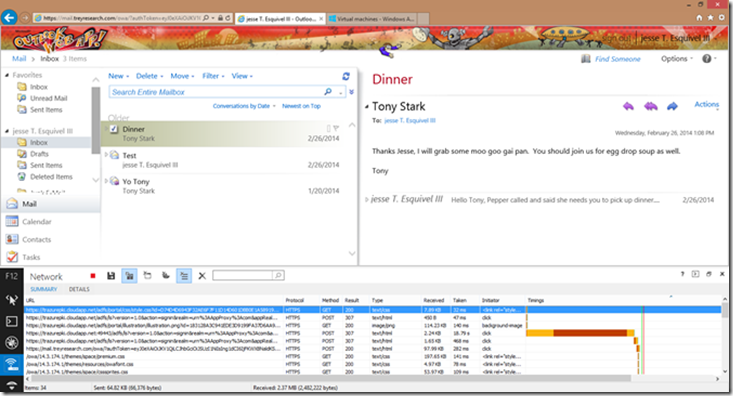Stop network capture with red button
Image resolution: width=733 pixels, height=396 pixels.
93,276
